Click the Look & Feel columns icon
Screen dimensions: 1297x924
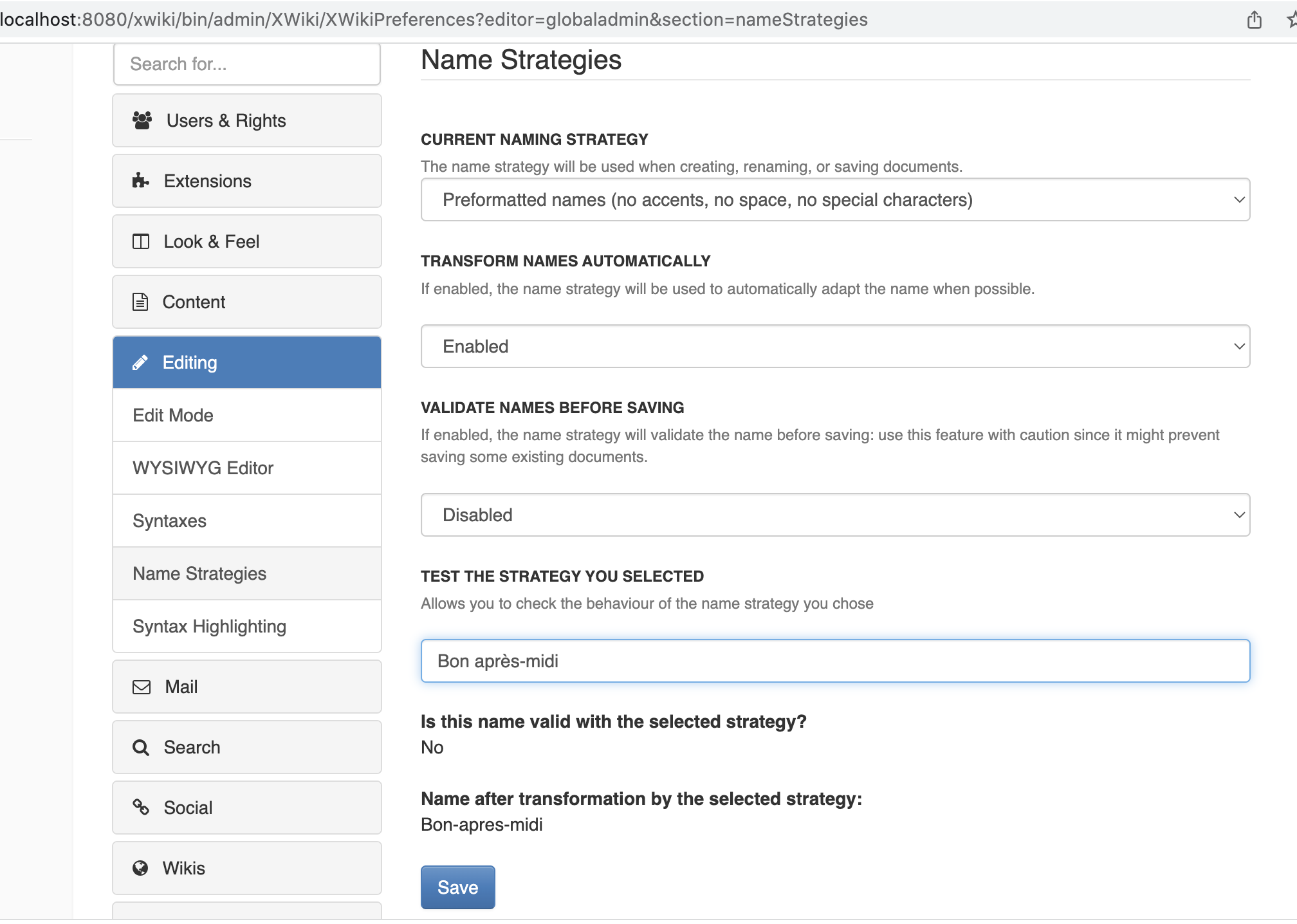click(x=140, y=241)
